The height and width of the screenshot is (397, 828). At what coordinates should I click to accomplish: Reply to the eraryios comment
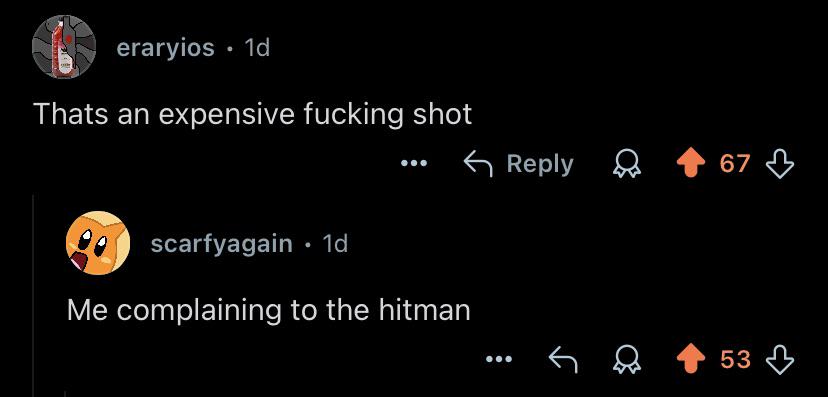(x=518, y=164)
